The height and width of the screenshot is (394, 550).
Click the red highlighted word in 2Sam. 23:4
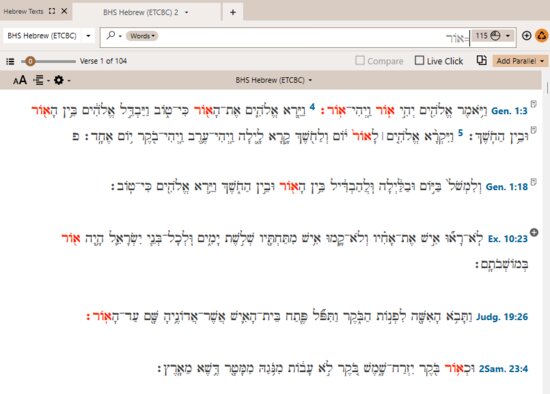455,368
